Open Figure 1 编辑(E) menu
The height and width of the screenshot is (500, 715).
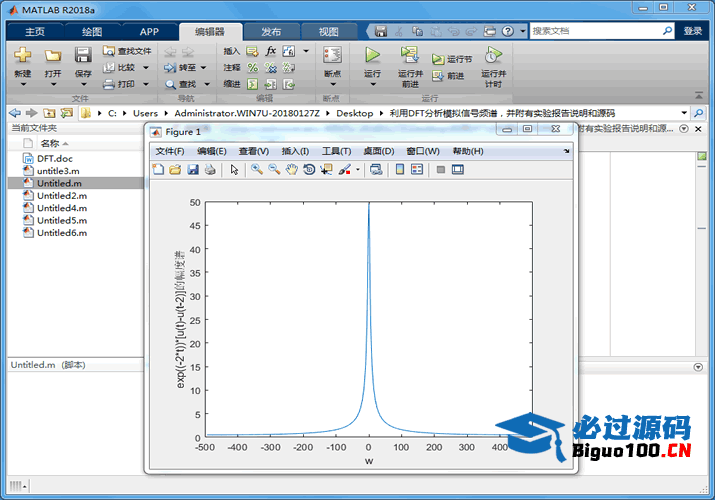coord(212,151)
